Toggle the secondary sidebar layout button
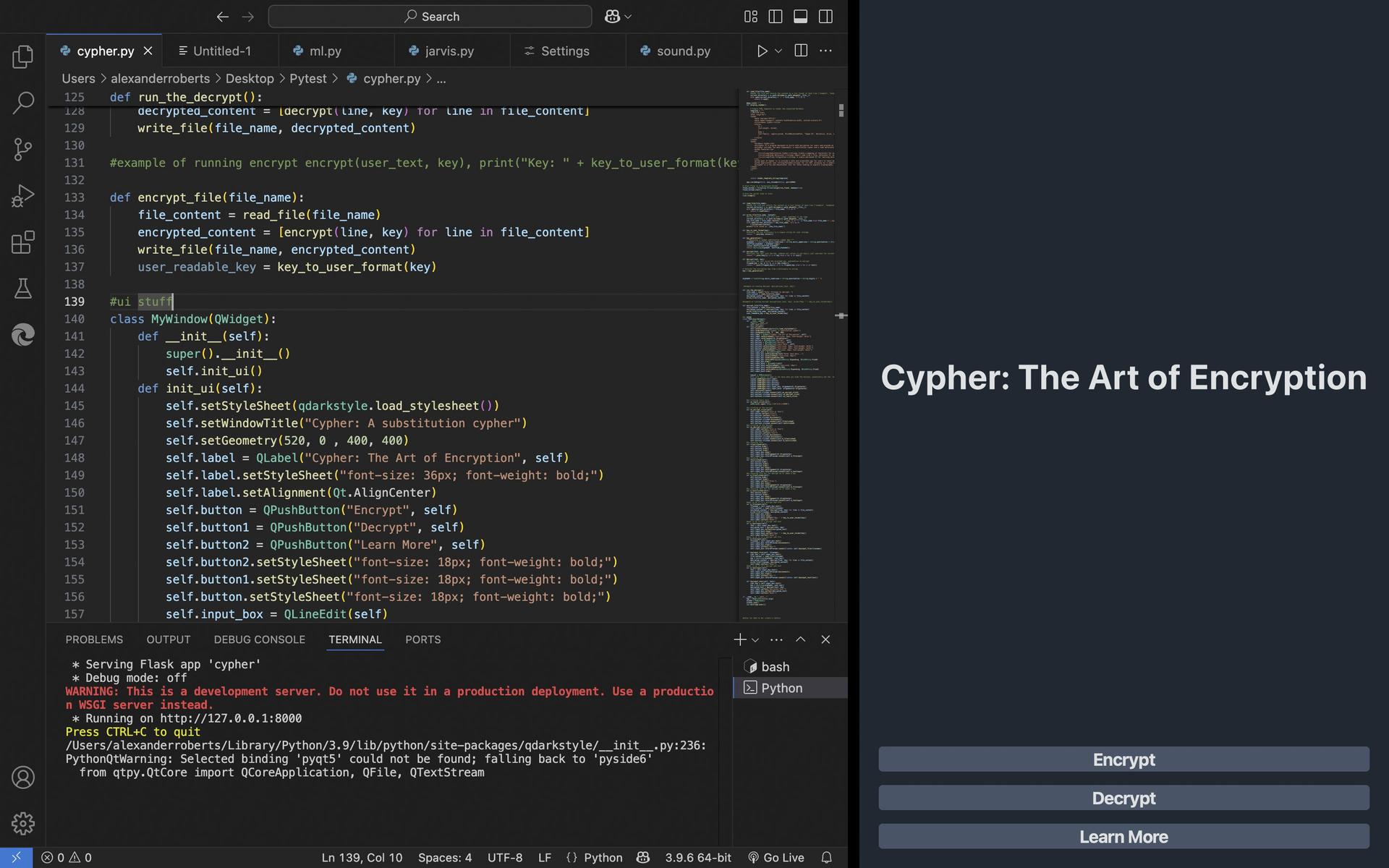The height and width of the screenshot is (868, 1389). [x=825, y=17]
